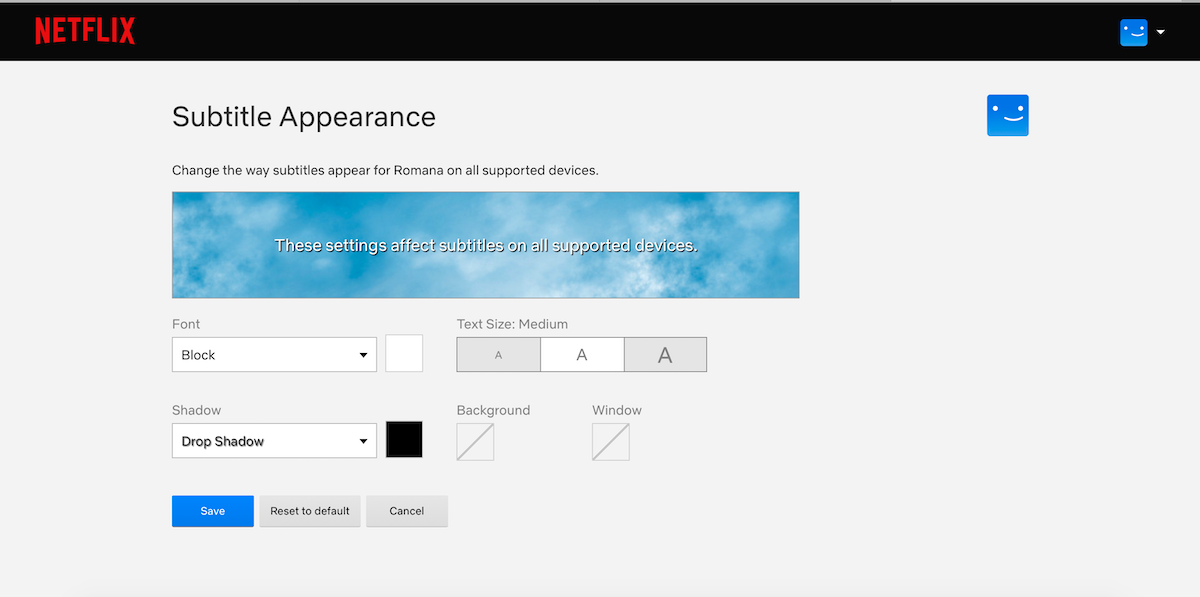Select the small text size option
The width and height of the screenshot is (1200, 597).
[x=498, y=355]
